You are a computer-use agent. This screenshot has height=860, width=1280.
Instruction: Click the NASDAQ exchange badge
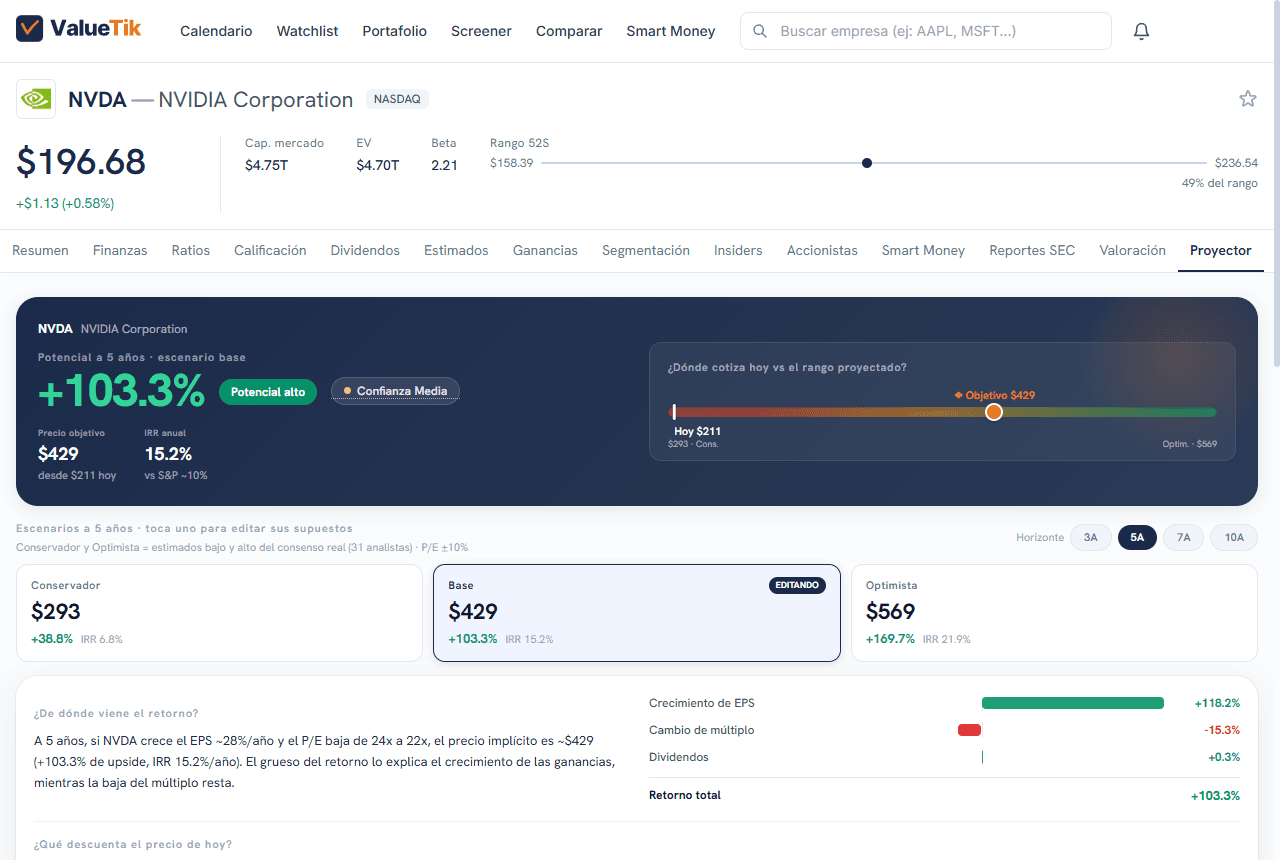coord(397,99)
